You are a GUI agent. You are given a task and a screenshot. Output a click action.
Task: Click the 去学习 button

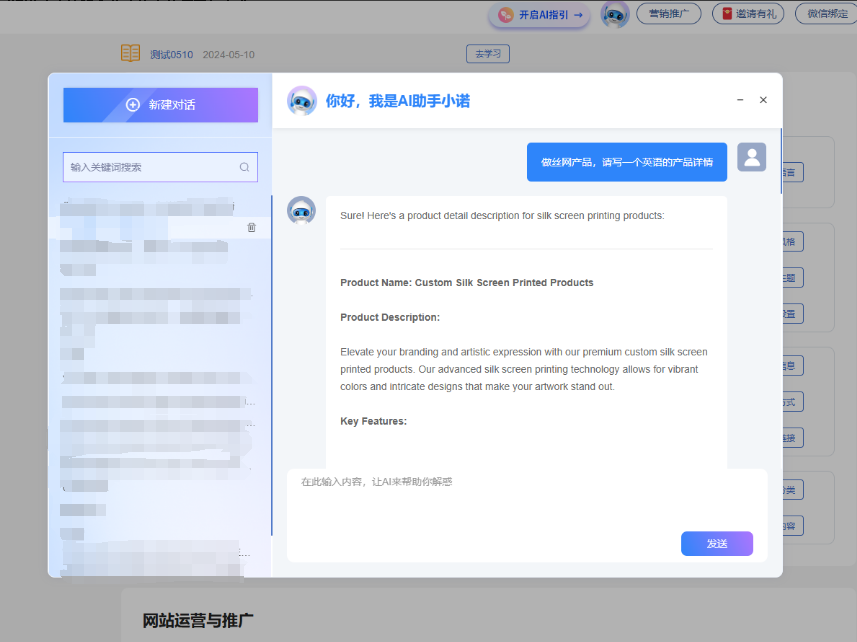(x=488, y=53)
